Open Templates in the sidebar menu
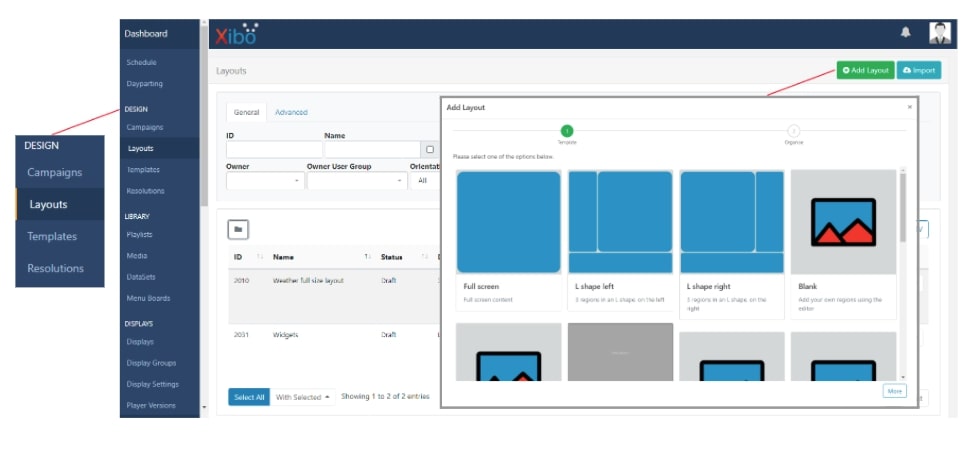Image resolution: width=970 pixels, height=454 pixels. (143, 169)
